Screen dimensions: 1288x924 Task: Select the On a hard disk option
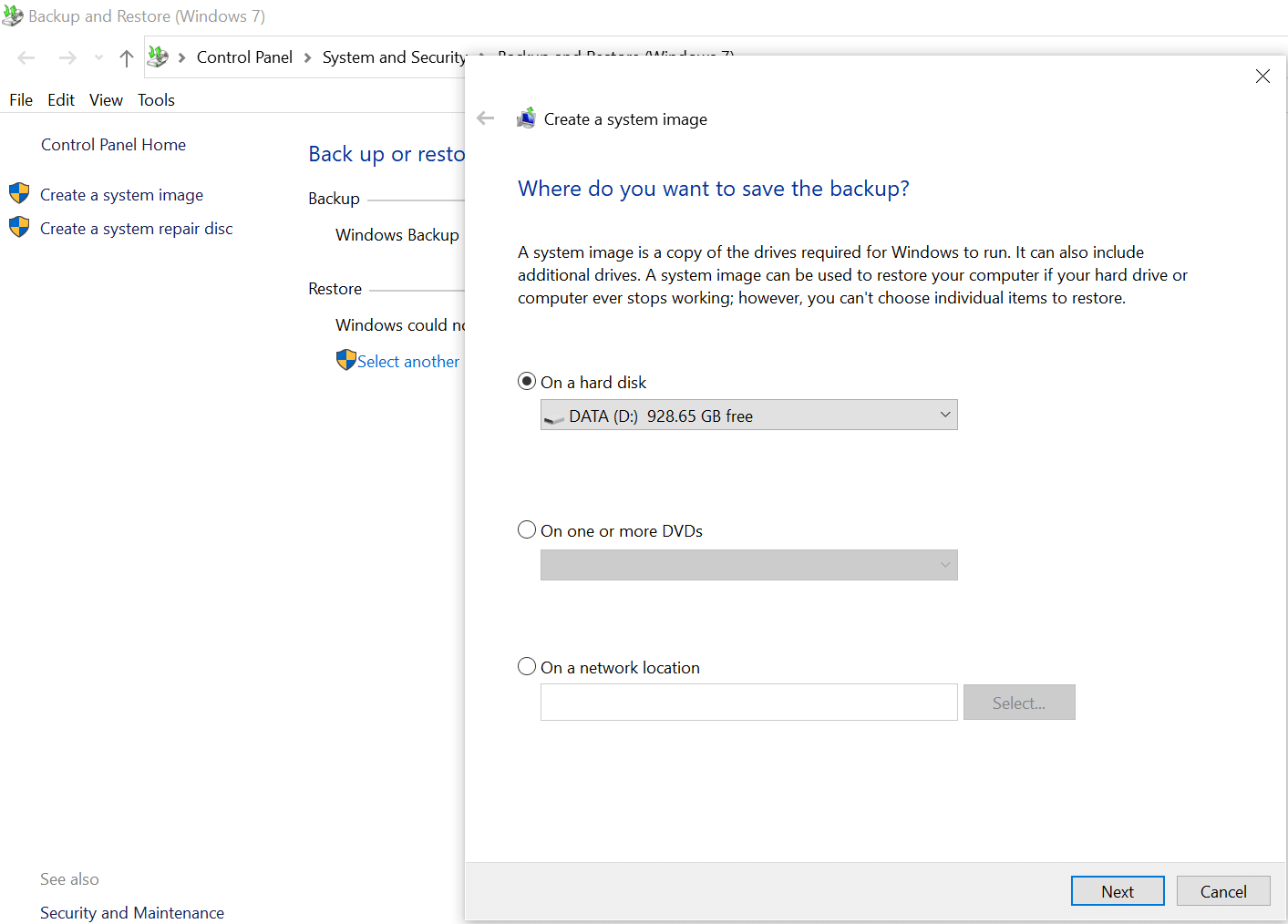click(527, 381)
